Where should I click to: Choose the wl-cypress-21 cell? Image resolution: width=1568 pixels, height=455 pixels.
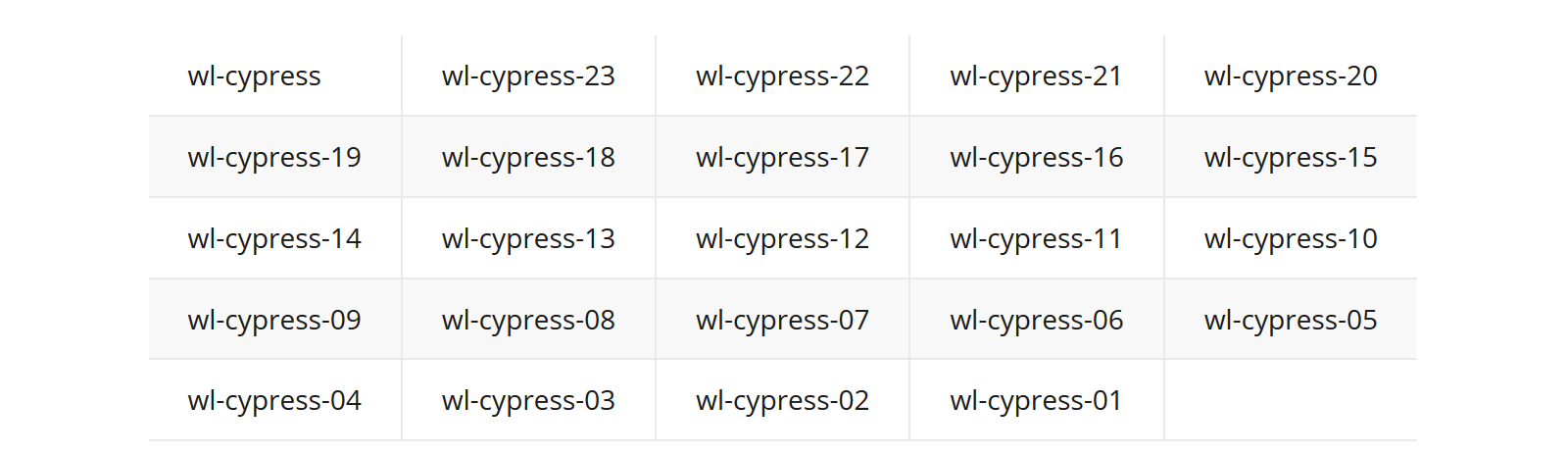tap(1036, 76)
